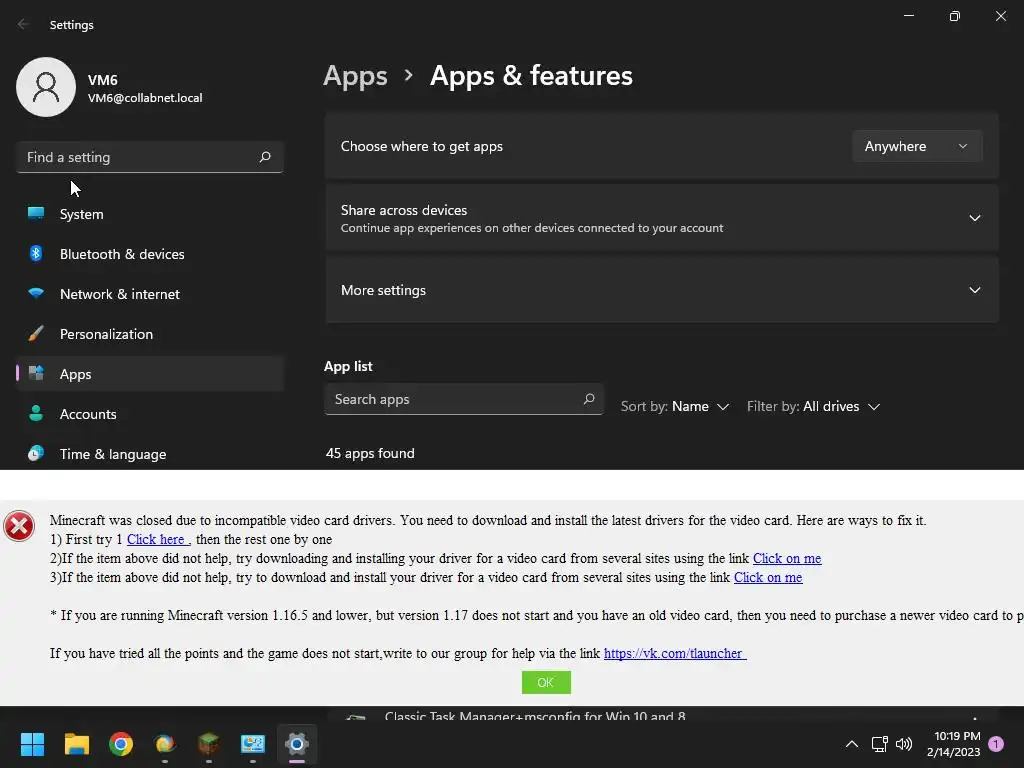1024x768 pixels.
Task: Open Sort by Name dropdown
Action: pos(675,406)
